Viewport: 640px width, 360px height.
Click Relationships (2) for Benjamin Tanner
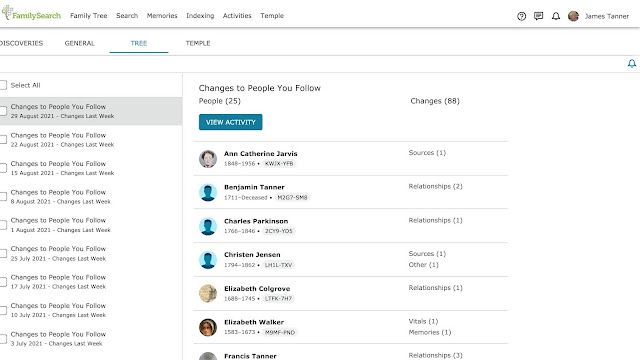436,186
